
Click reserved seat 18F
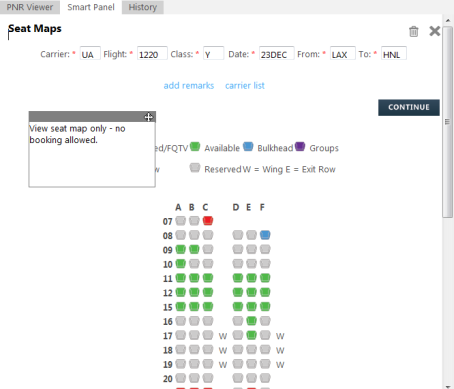coord(265,349)
